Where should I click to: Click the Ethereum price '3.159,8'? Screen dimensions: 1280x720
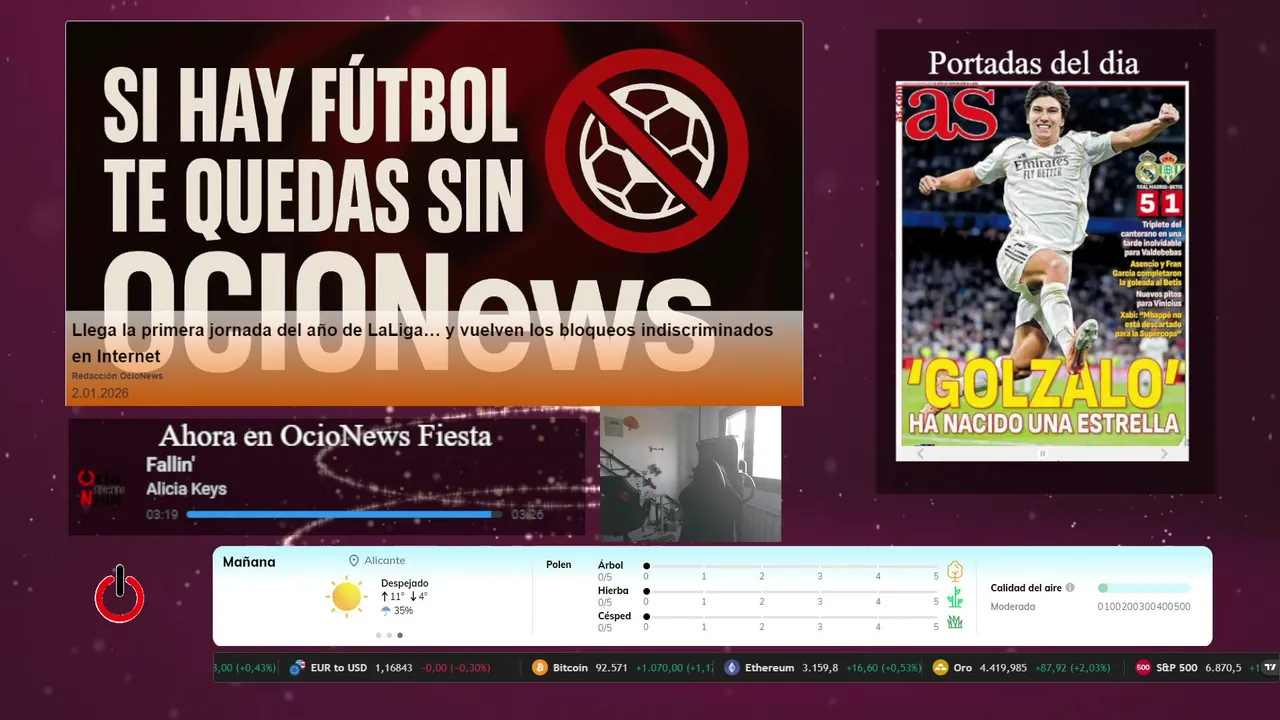pyautogui.click(x=820, y=668)
